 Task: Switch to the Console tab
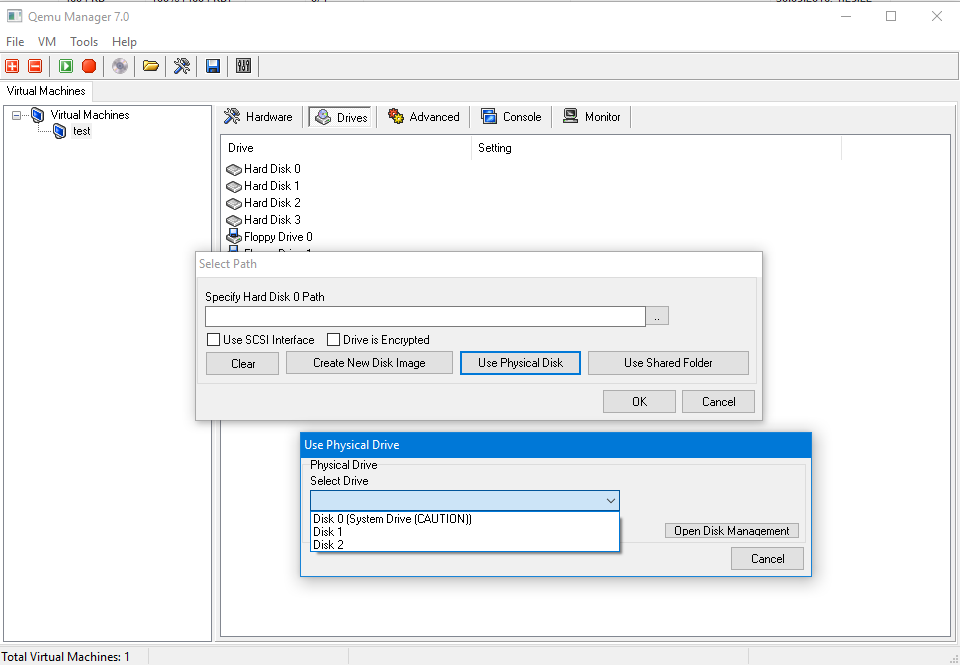point(511,117)
